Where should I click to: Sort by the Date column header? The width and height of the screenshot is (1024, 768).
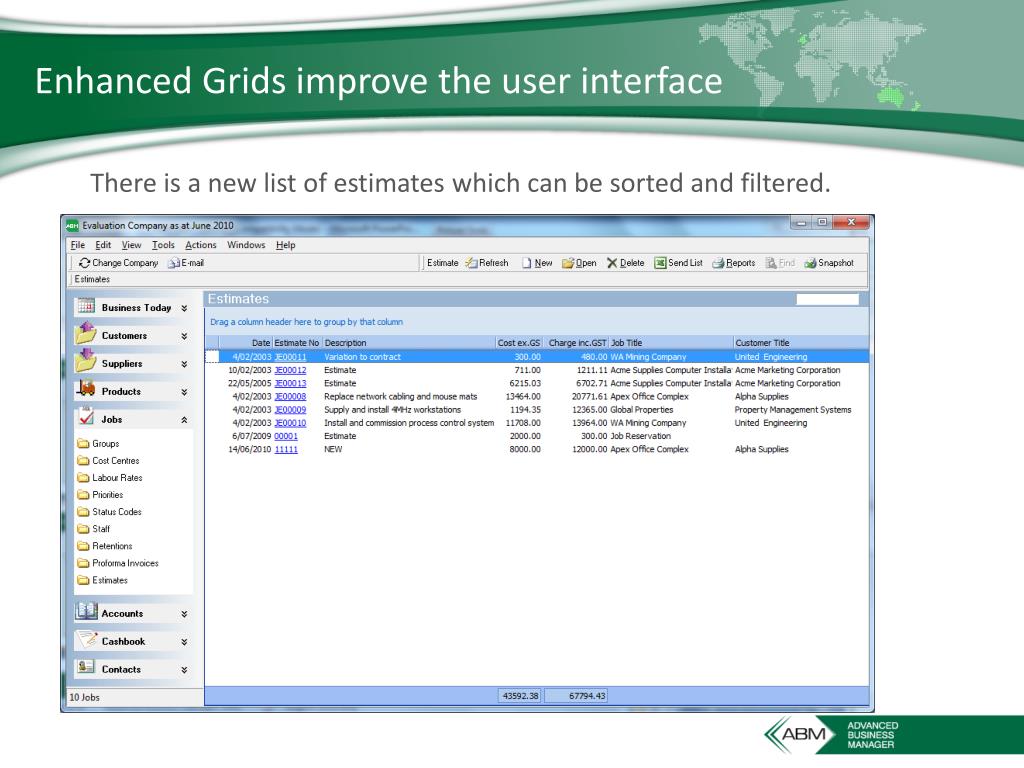[x=245, y=343]
